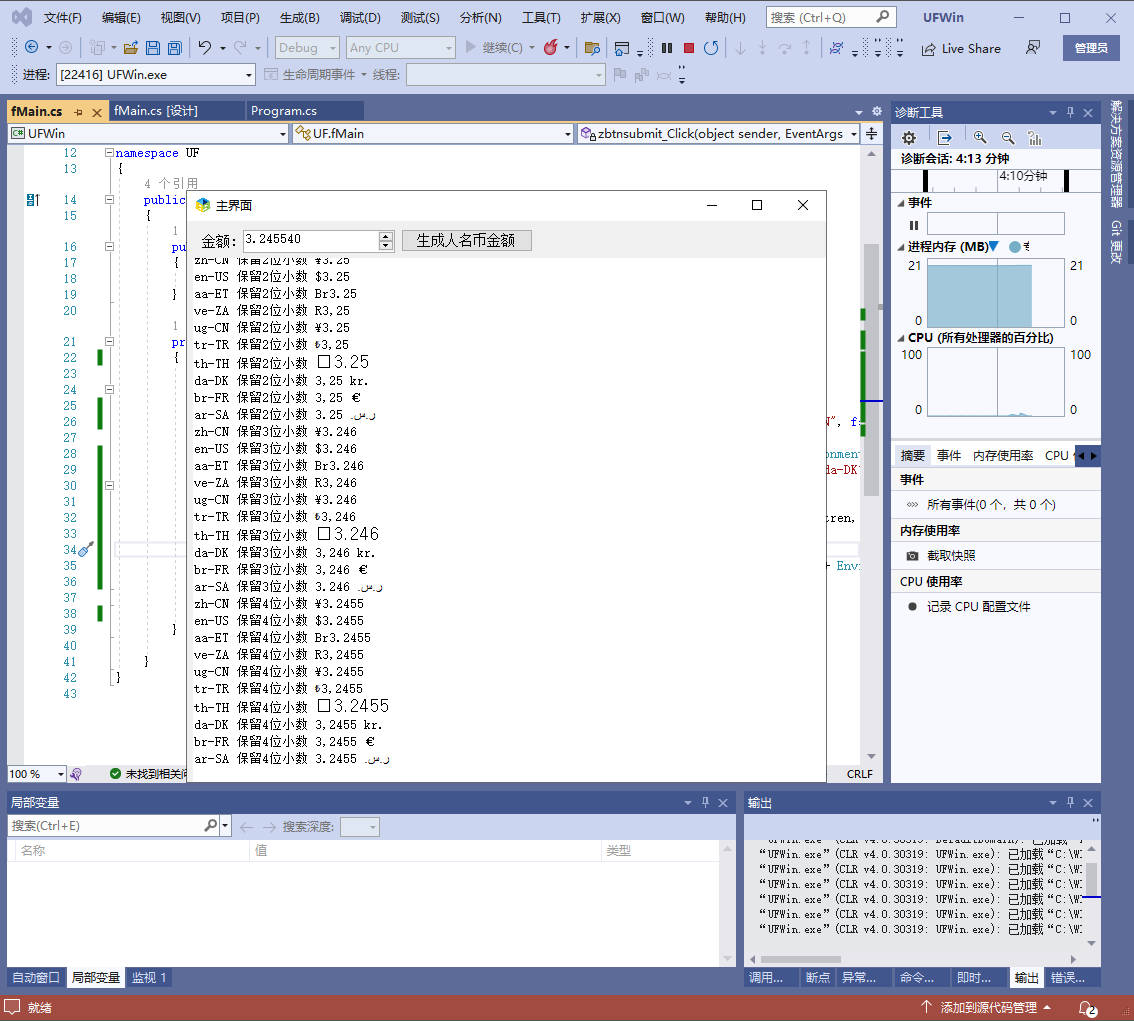Switch to 自动窗口 tab
1134x1021 pixels.
click(x=36, y=978)
